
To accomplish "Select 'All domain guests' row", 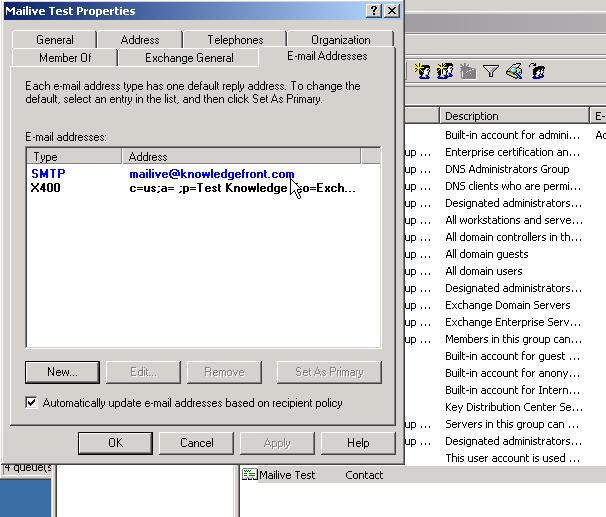I will (487, 254).
